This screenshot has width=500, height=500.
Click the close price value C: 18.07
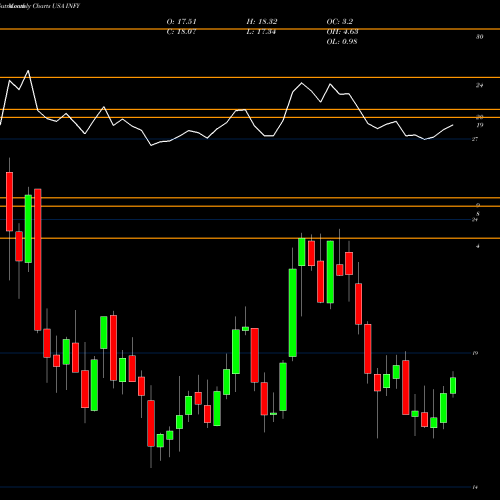181,32
